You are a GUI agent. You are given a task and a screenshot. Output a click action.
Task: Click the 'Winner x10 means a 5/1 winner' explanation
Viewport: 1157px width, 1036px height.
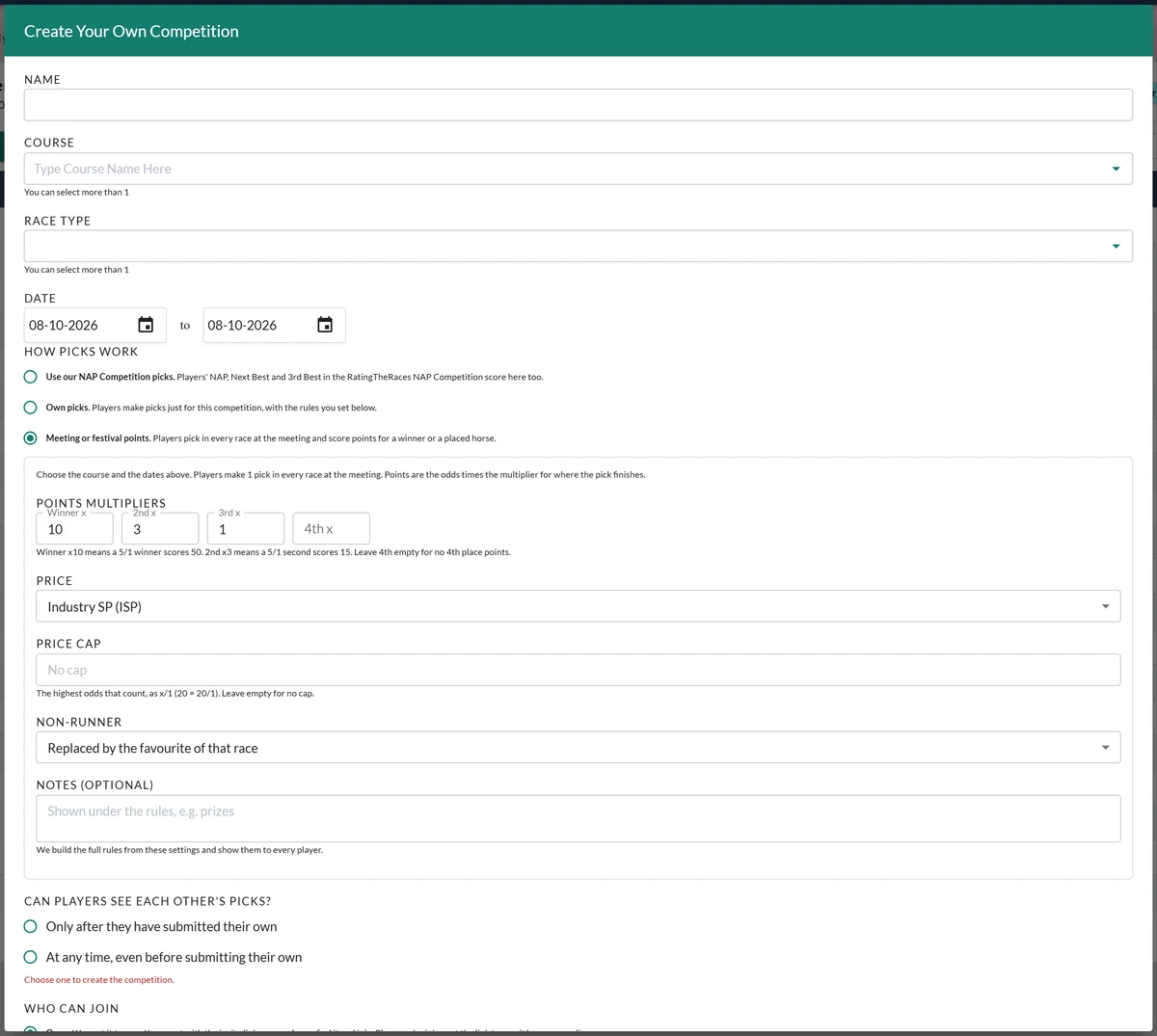coord(274,552)
